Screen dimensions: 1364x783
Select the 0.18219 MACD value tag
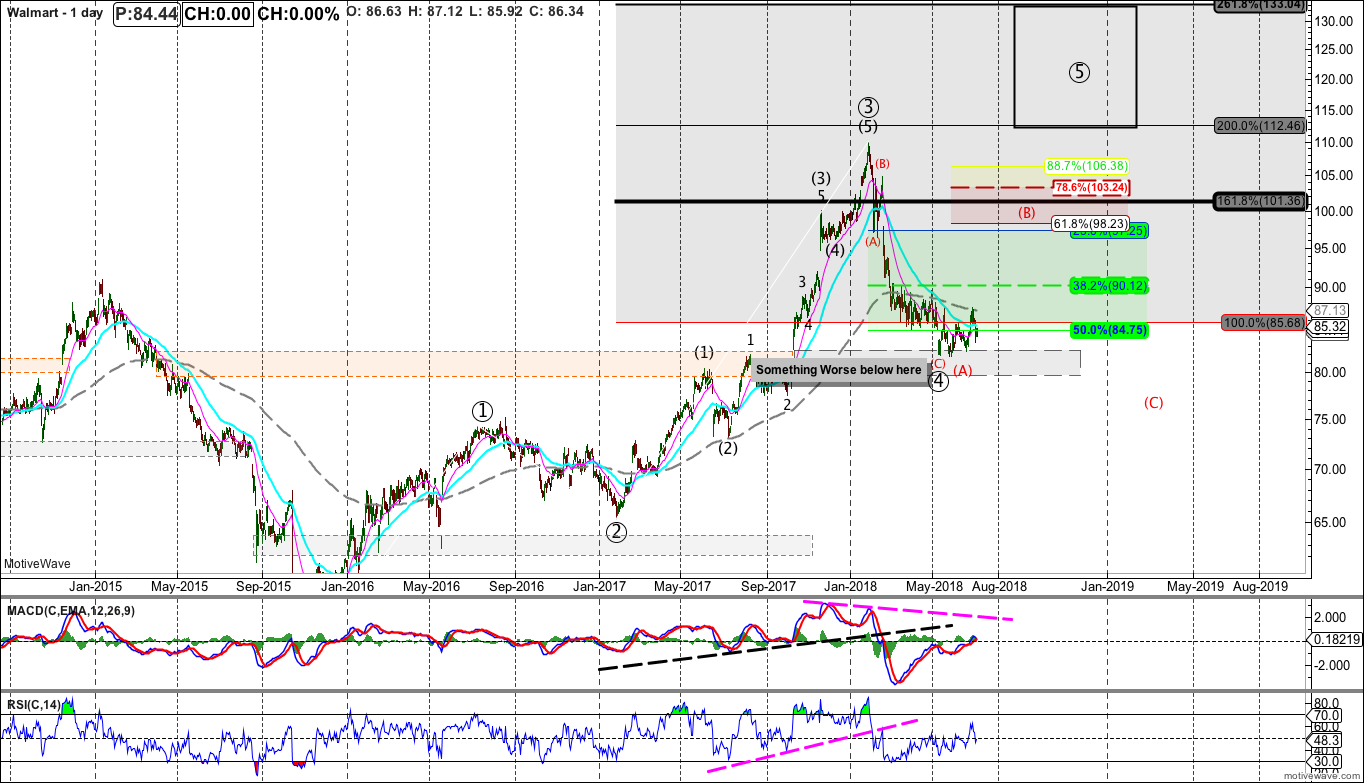[x=1334, y=641]
